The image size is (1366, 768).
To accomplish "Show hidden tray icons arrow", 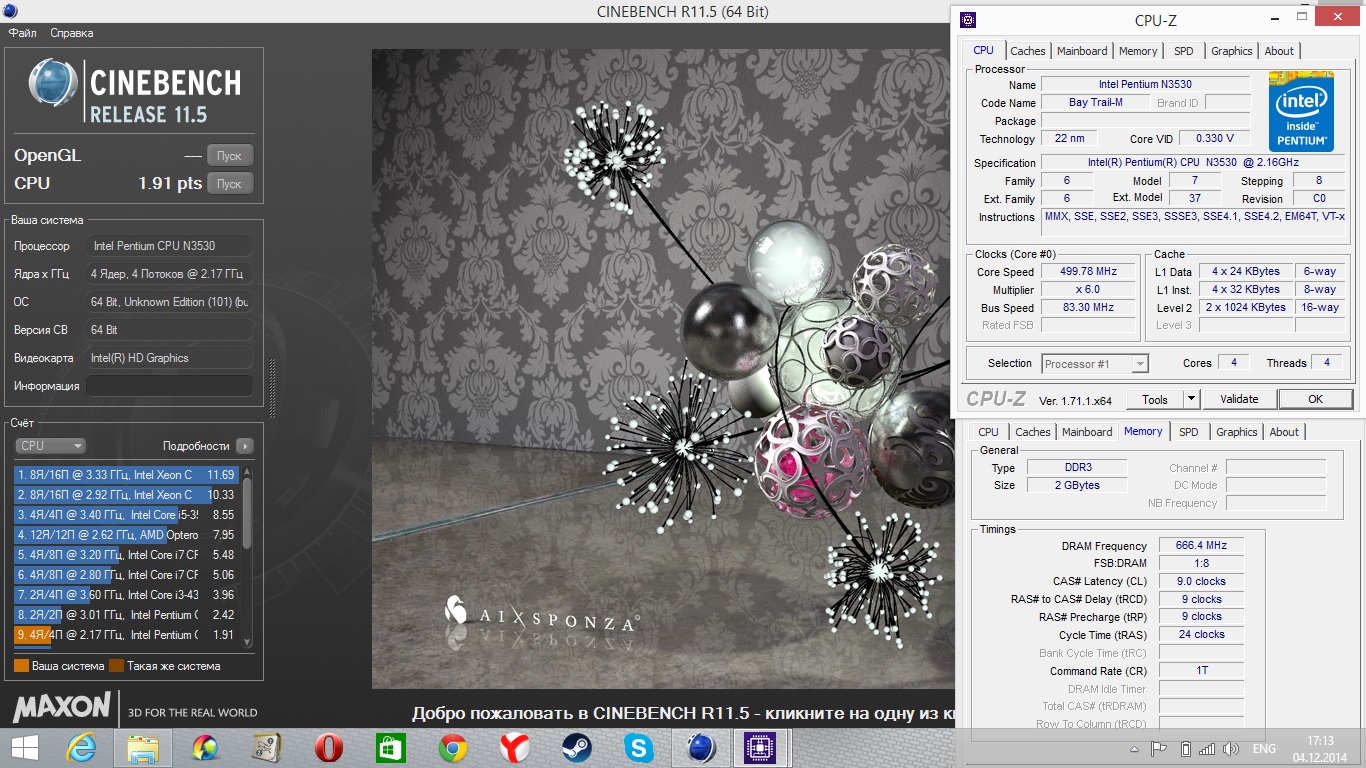I will pyautogui.click(x=1136, y=748).
